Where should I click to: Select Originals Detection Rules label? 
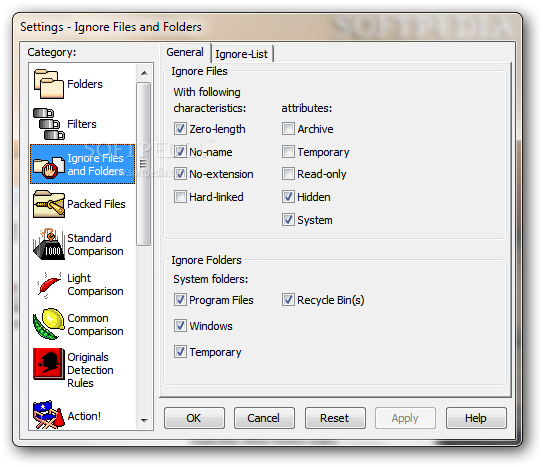[90, 370]
